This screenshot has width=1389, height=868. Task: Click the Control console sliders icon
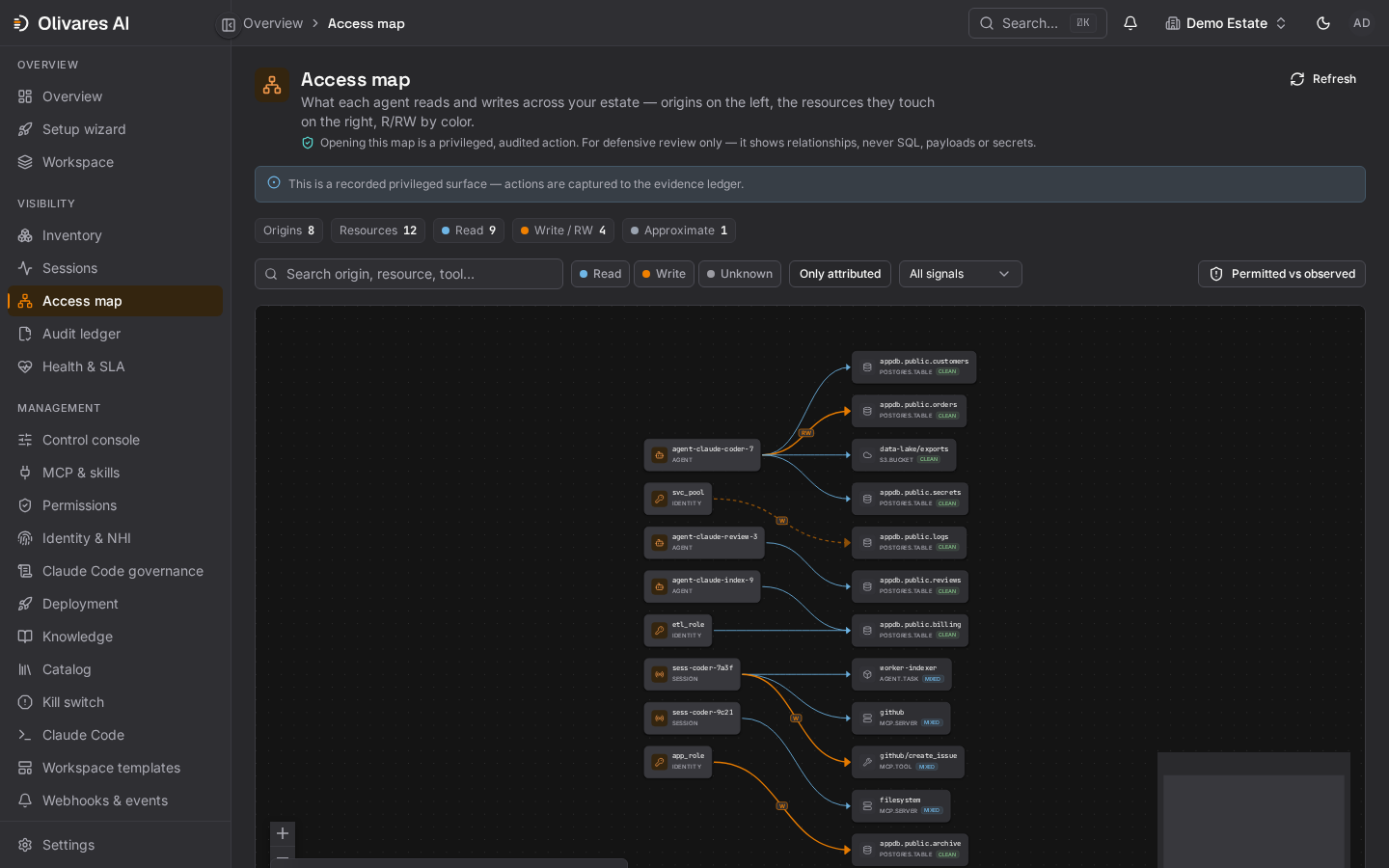click(x=25, y=440)
